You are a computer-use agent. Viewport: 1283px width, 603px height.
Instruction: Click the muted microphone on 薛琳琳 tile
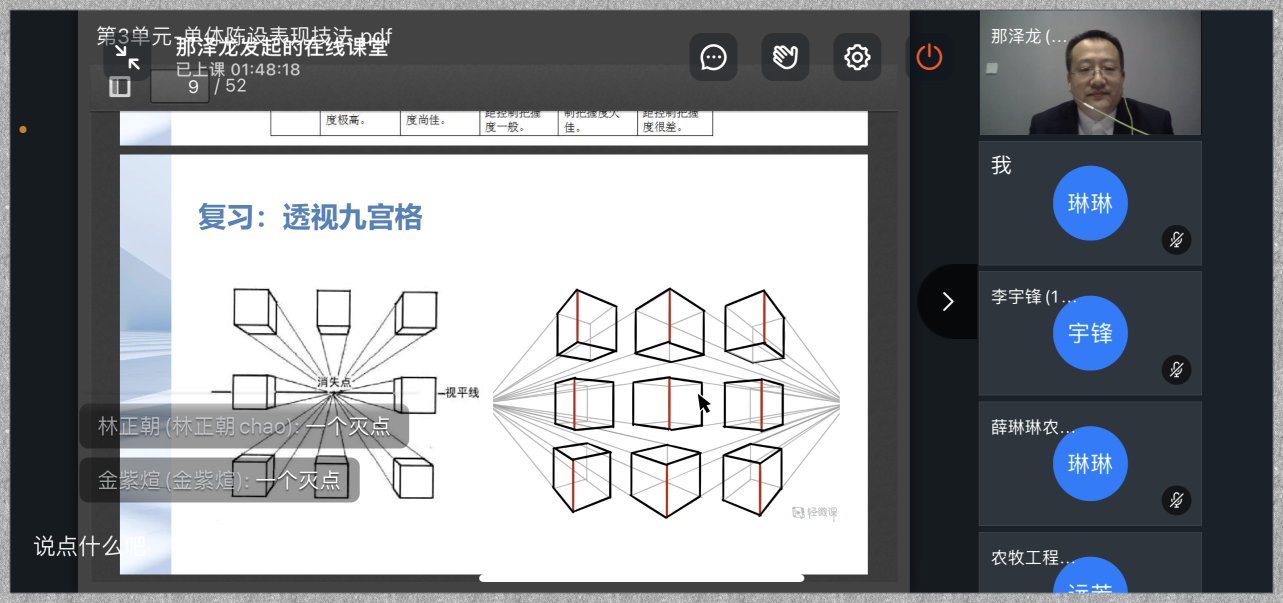tap(1176, 500)
